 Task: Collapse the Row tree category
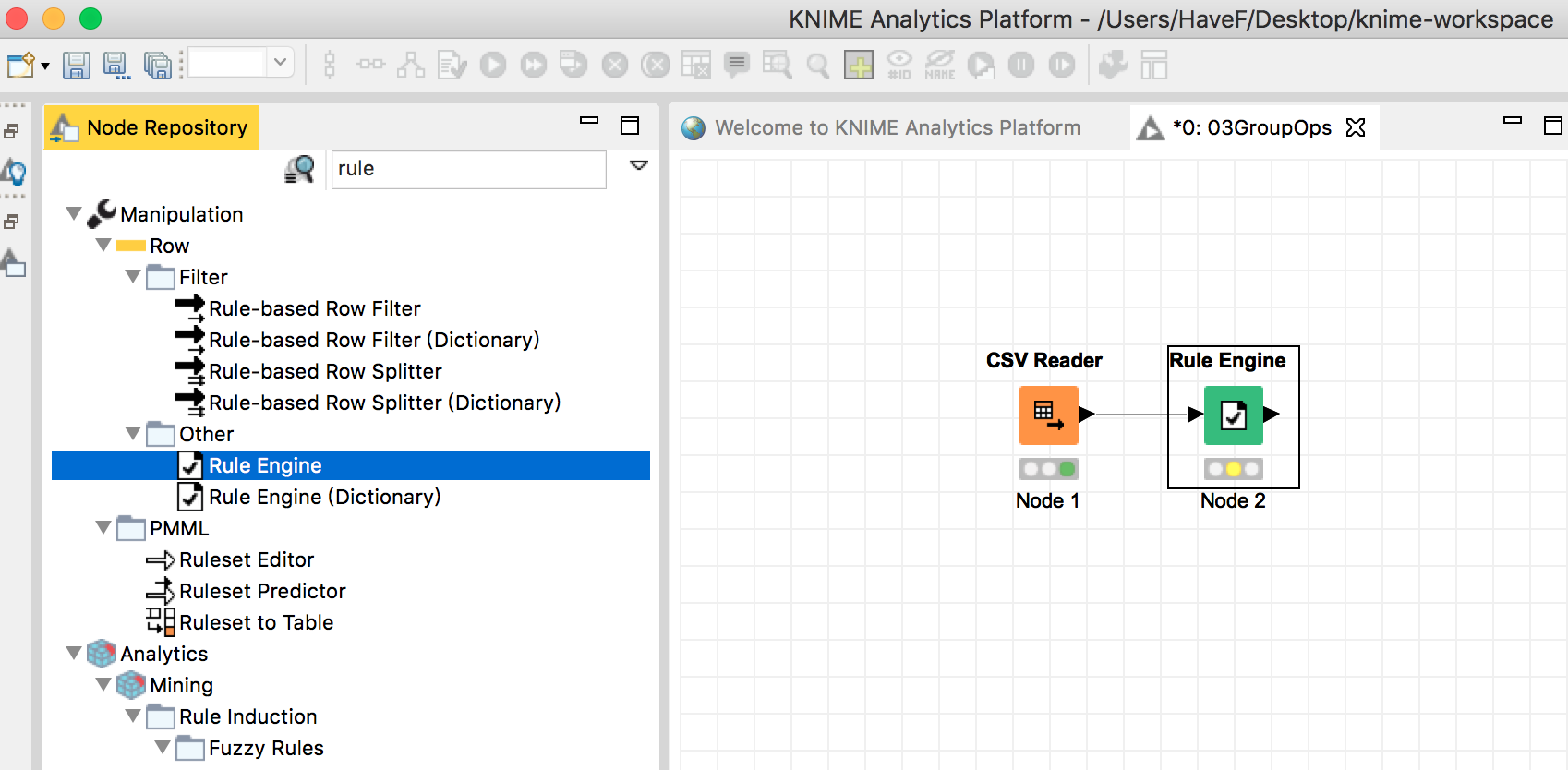click(x=103, y=245)
